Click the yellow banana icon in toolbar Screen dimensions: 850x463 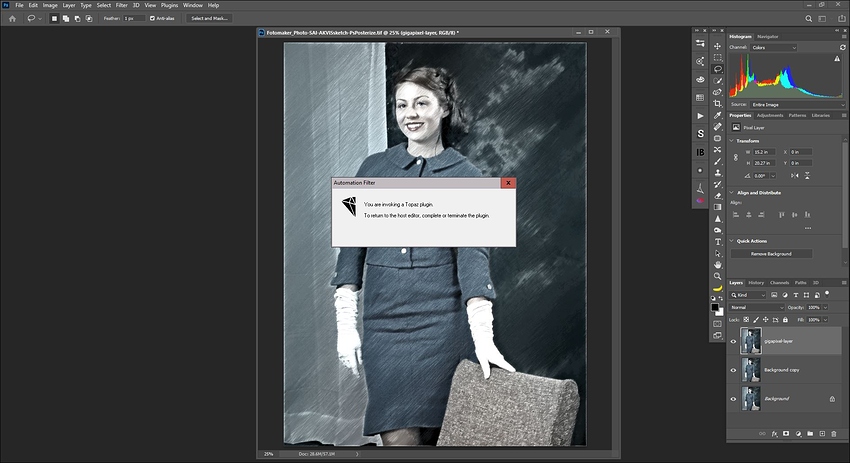click(x=718, y=288)
